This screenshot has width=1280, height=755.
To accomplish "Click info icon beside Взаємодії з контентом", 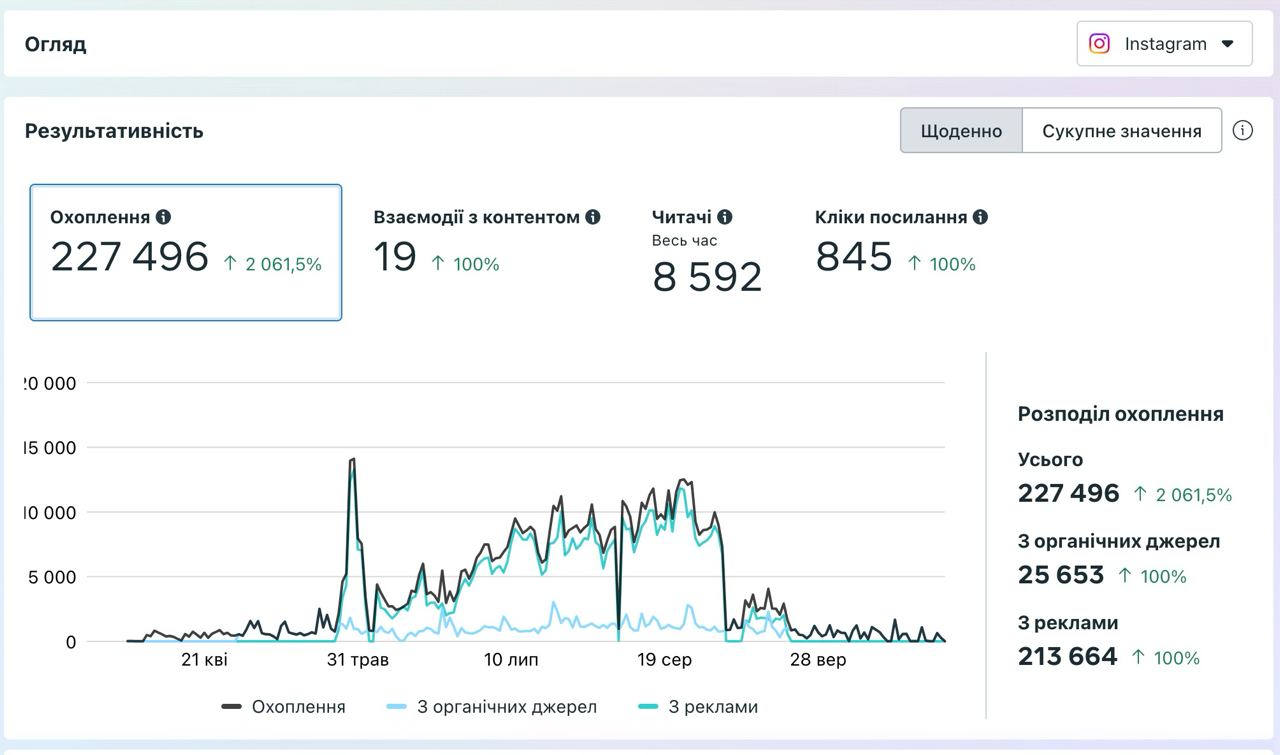I will point(593,217).
